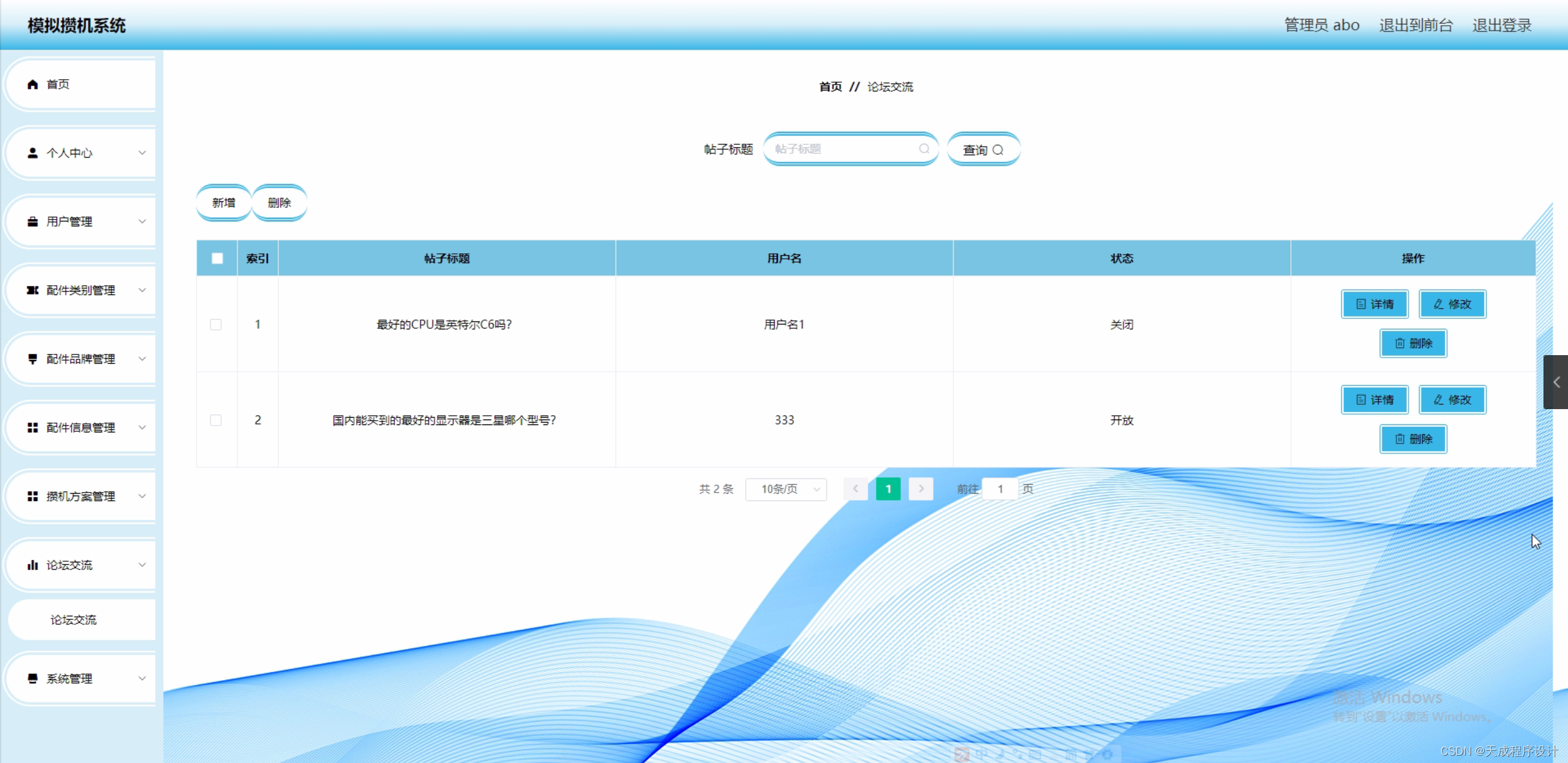Click the 退出登录 link
The height and width of the screenshot is (763, 1568).
pos(1502,25)
